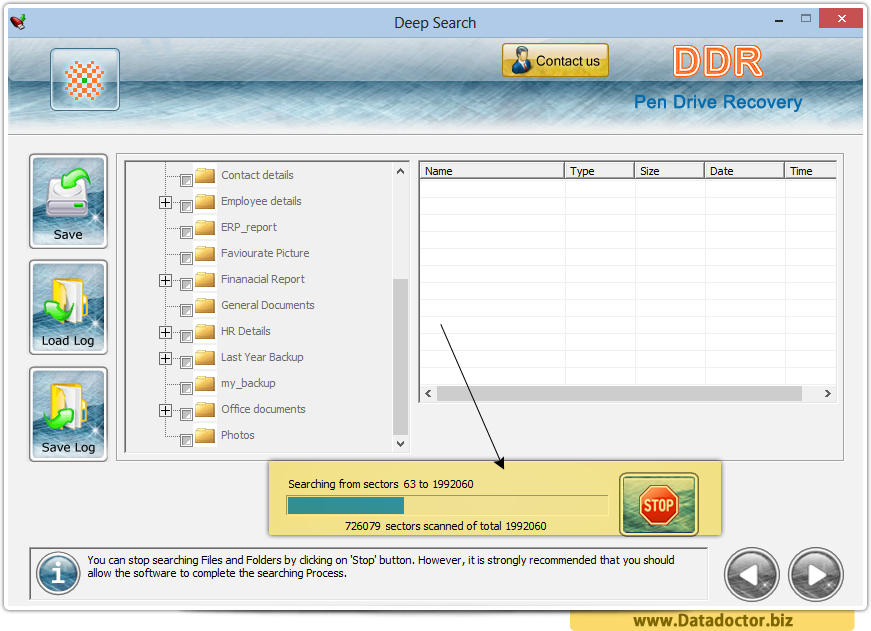Click the back navigation arrow
This screenshot has width=871, height=631.
click(x=751, y=574)
